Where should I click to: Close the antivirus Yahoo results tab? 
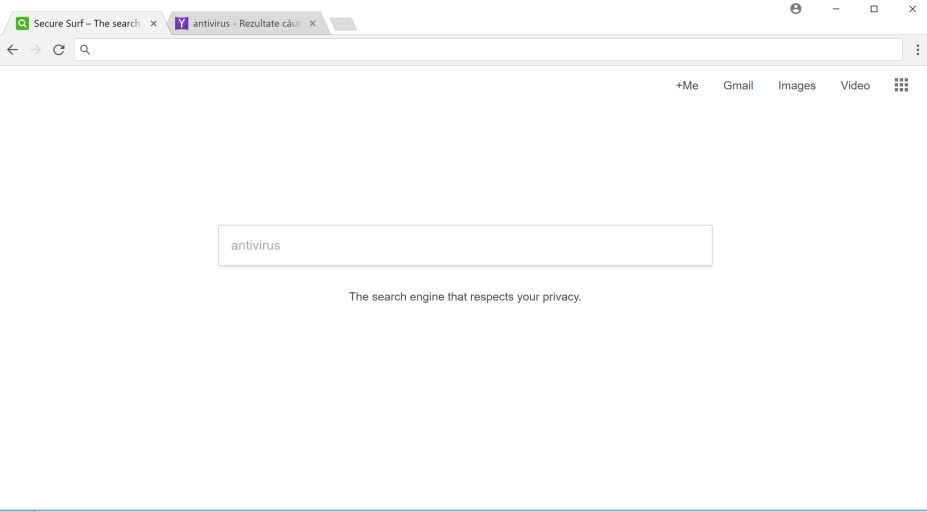pos(313,24)
